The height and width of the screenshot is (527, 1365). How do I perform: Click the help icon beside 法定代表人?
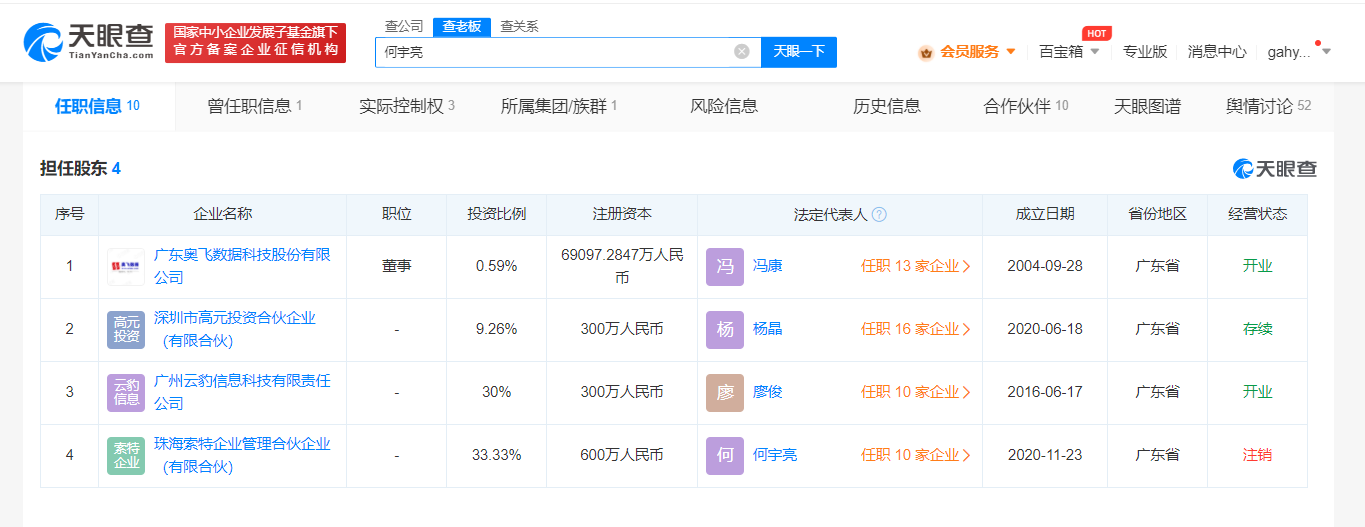pos(879,215)
